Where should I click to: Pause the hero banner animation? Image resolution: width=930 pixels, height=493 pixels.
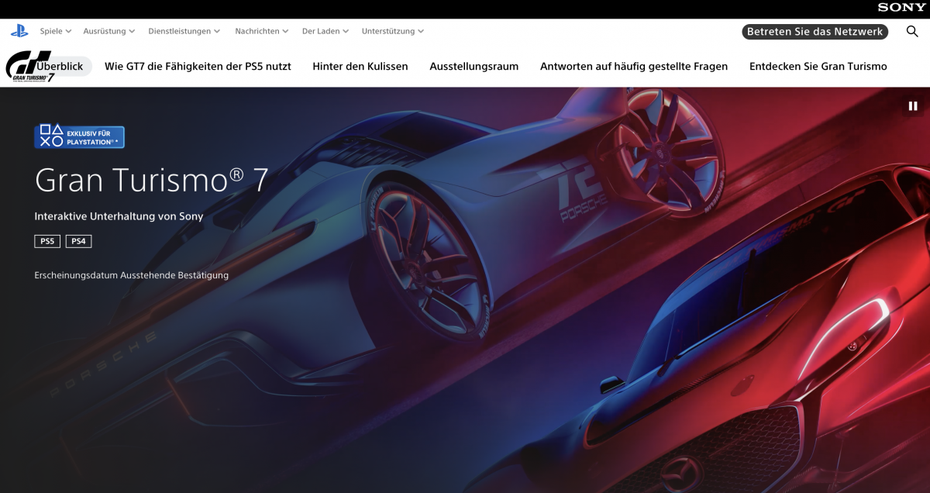912,106
